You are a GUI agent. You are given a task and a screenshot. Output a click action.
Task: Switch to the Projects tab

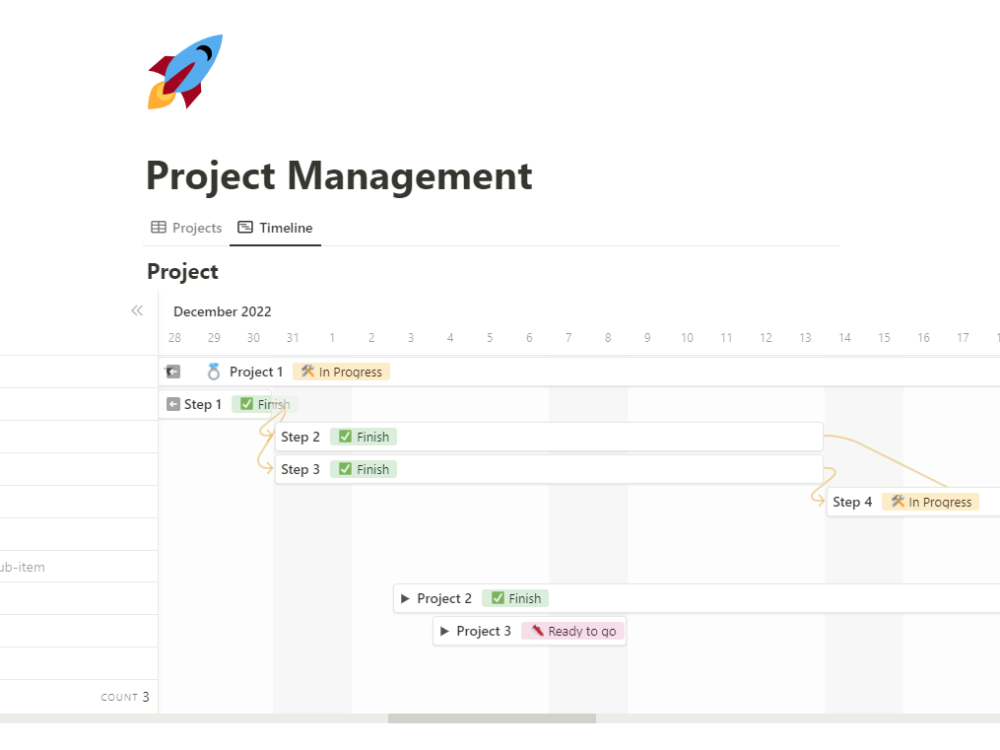click(195, 227)
